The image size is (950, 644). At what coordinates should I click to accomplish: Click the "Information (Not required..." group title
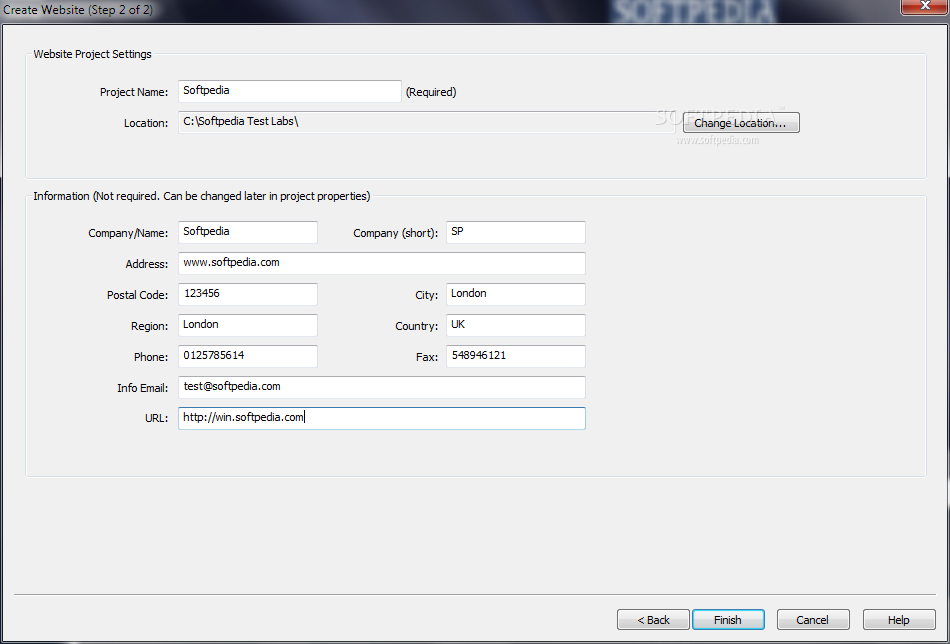tap(202, 196)
